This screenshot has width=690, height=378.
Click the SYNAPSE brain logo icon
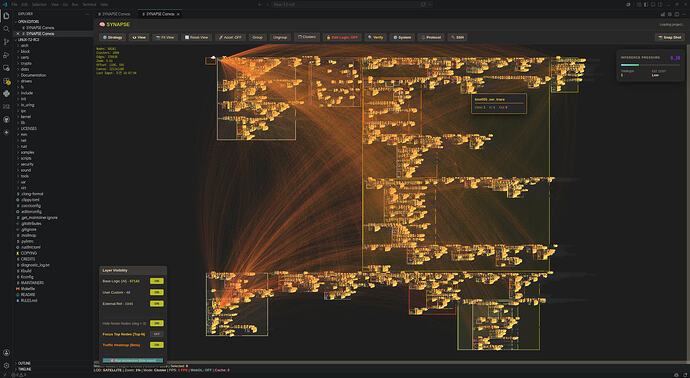[x=102, y=25]
